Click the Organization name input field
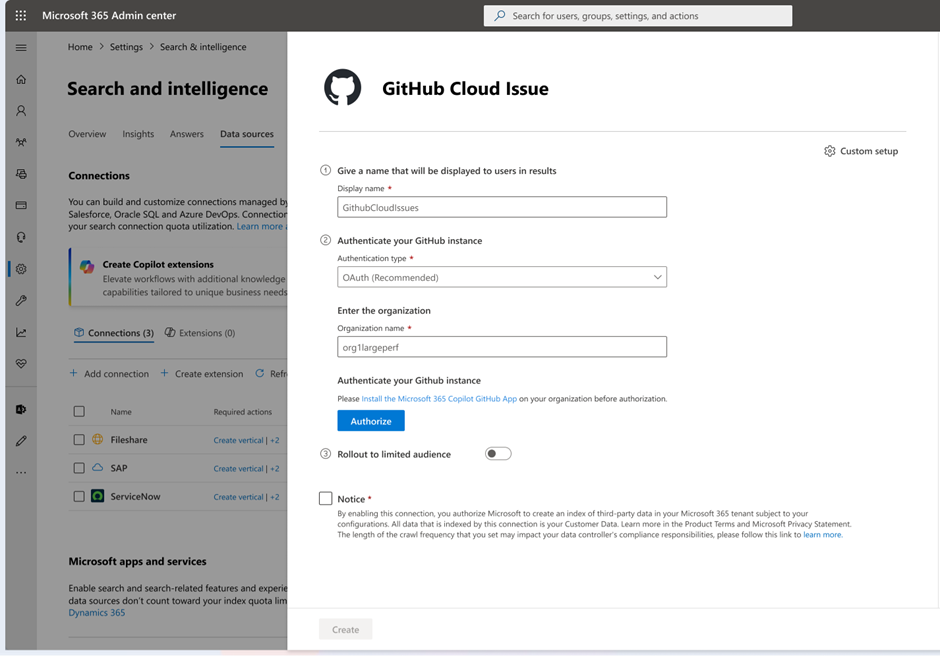 point(502,347)
